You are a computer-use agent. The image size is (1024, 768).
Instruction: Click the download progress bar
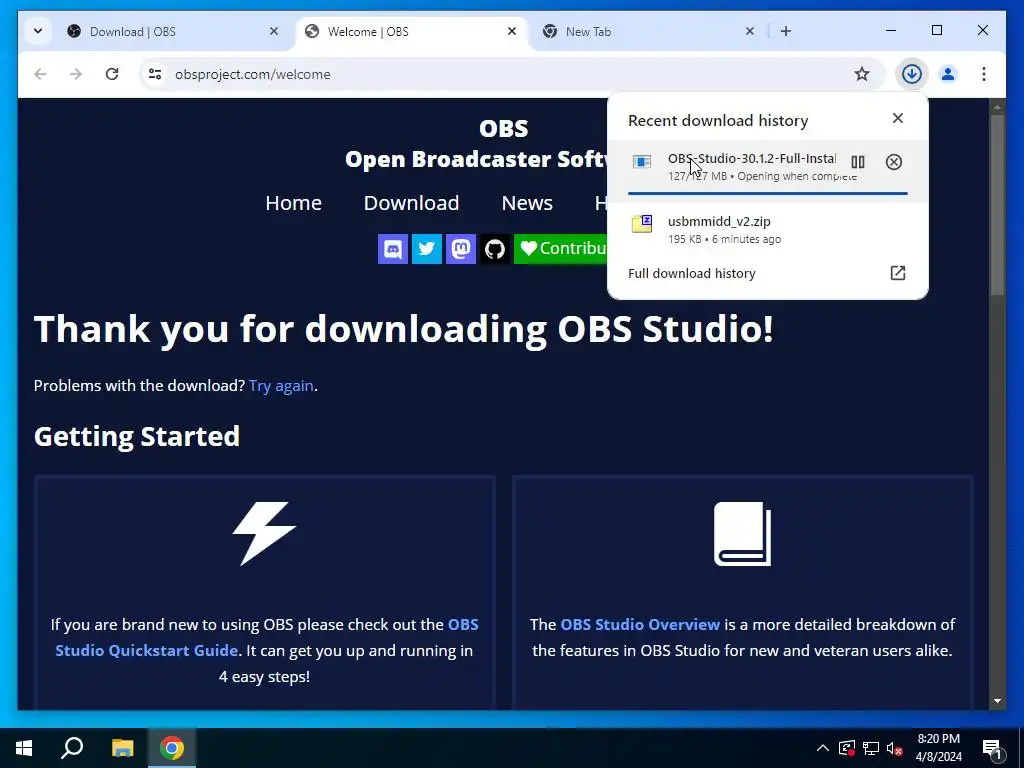[x=767, y=193]
